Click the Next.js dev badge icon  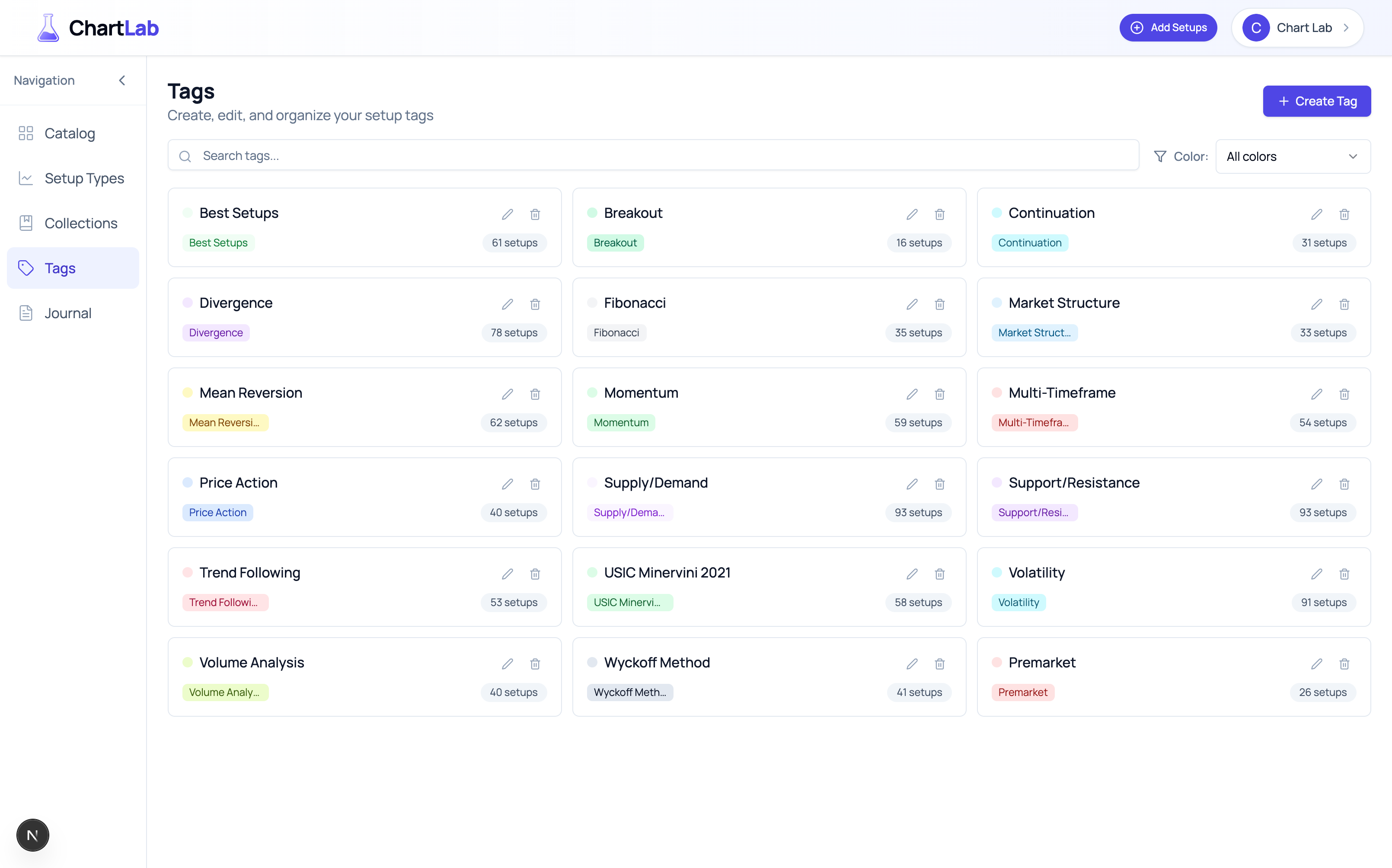click(x=33, y=835)
